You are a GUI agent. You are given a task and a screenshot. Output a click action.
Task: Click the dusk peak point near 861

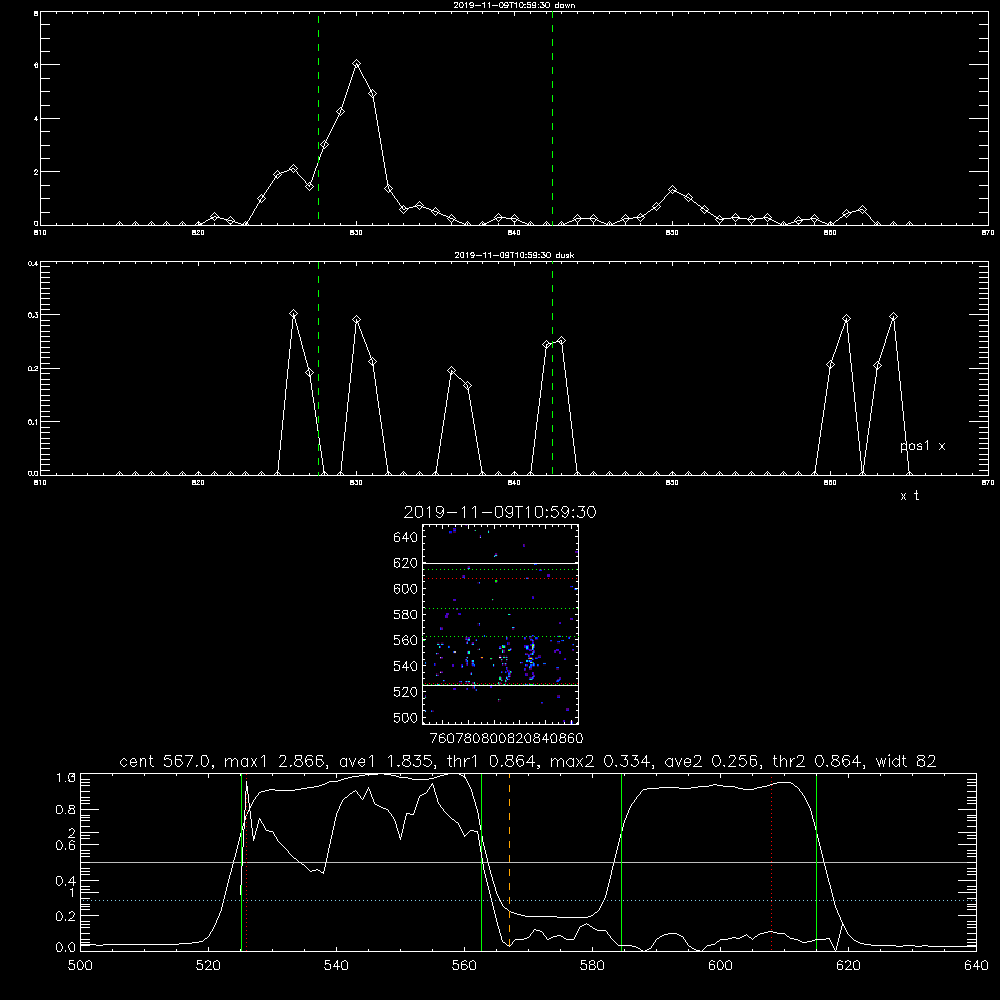(x=846, y=318)
